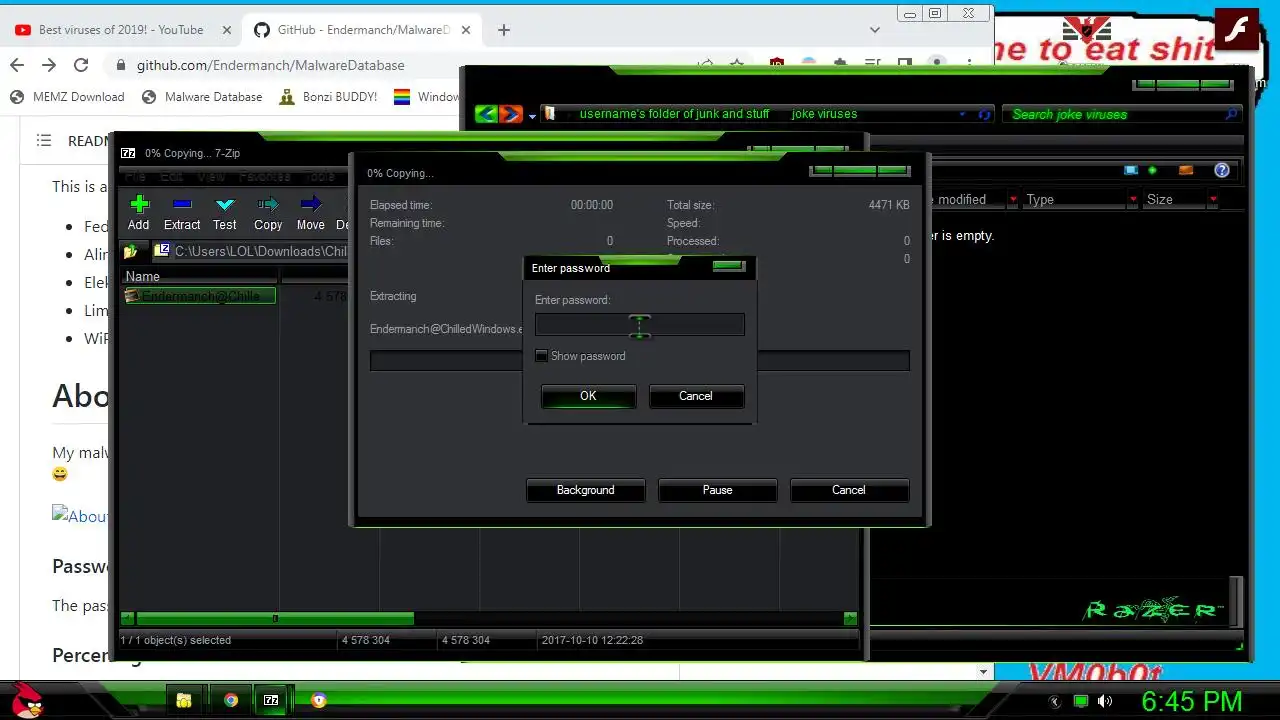Click the Explorer change view icon

[x=1131, y=170]
